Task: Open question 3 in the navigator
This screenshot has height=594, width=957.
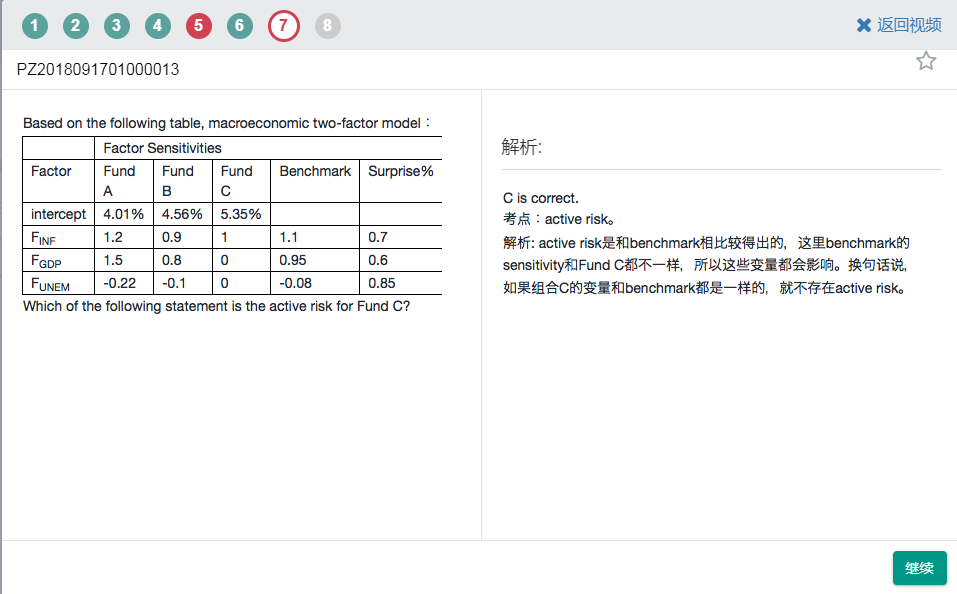Action: coord(117,26)
